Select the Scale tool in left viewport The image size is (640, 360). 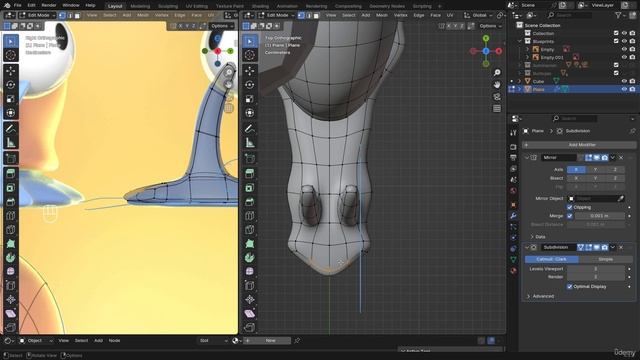pyautogui.click(x=11, y=99)
